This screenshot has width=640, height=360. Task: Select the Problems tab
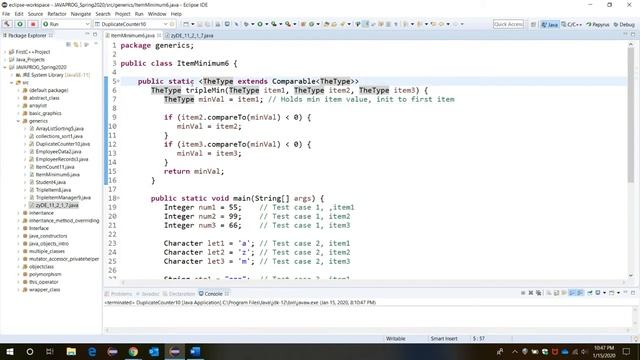click(119, 294)
